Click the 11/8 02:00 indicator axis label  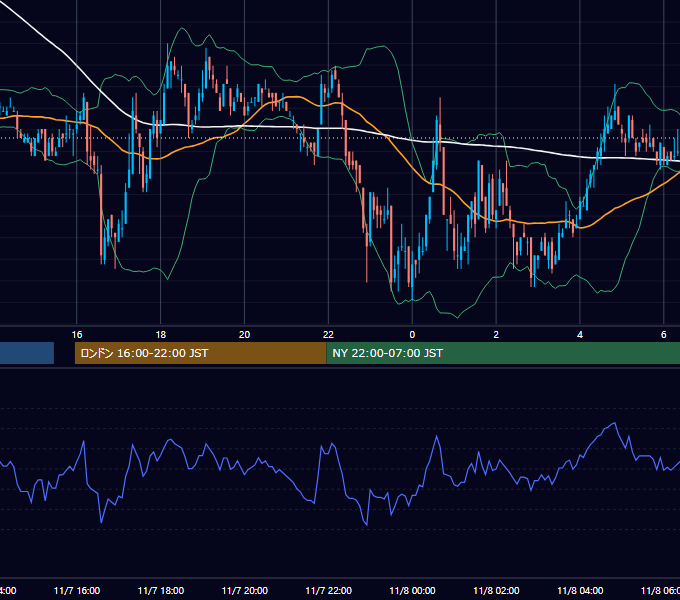coord(496,590)
